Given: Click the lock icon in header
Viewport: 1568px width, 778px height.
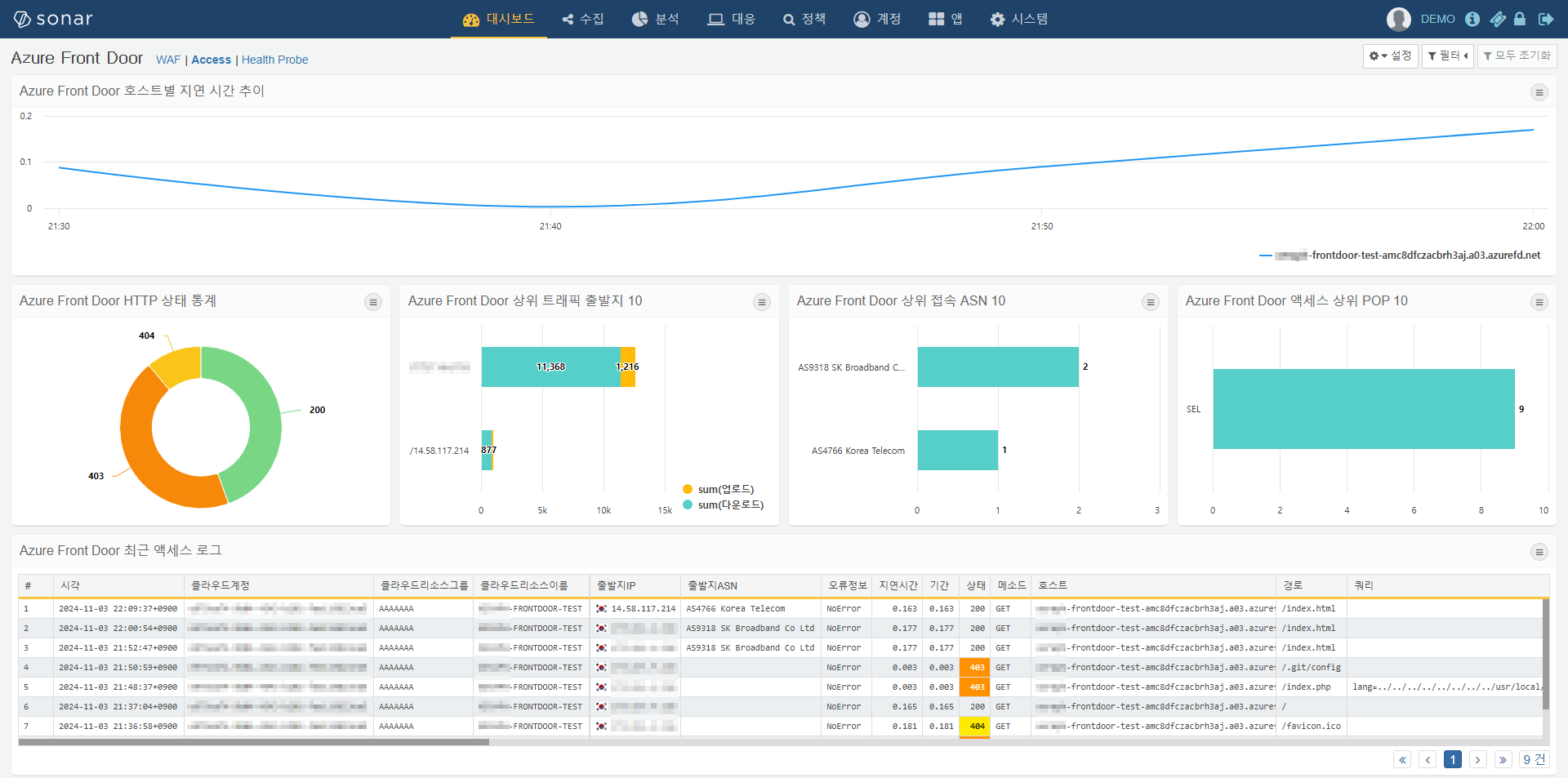Looking at the screenshot, I should (x=1520, y=19).
